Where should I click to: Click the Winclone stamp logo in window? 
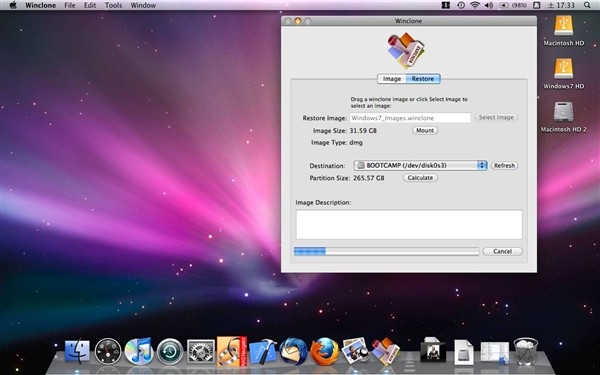406,51
